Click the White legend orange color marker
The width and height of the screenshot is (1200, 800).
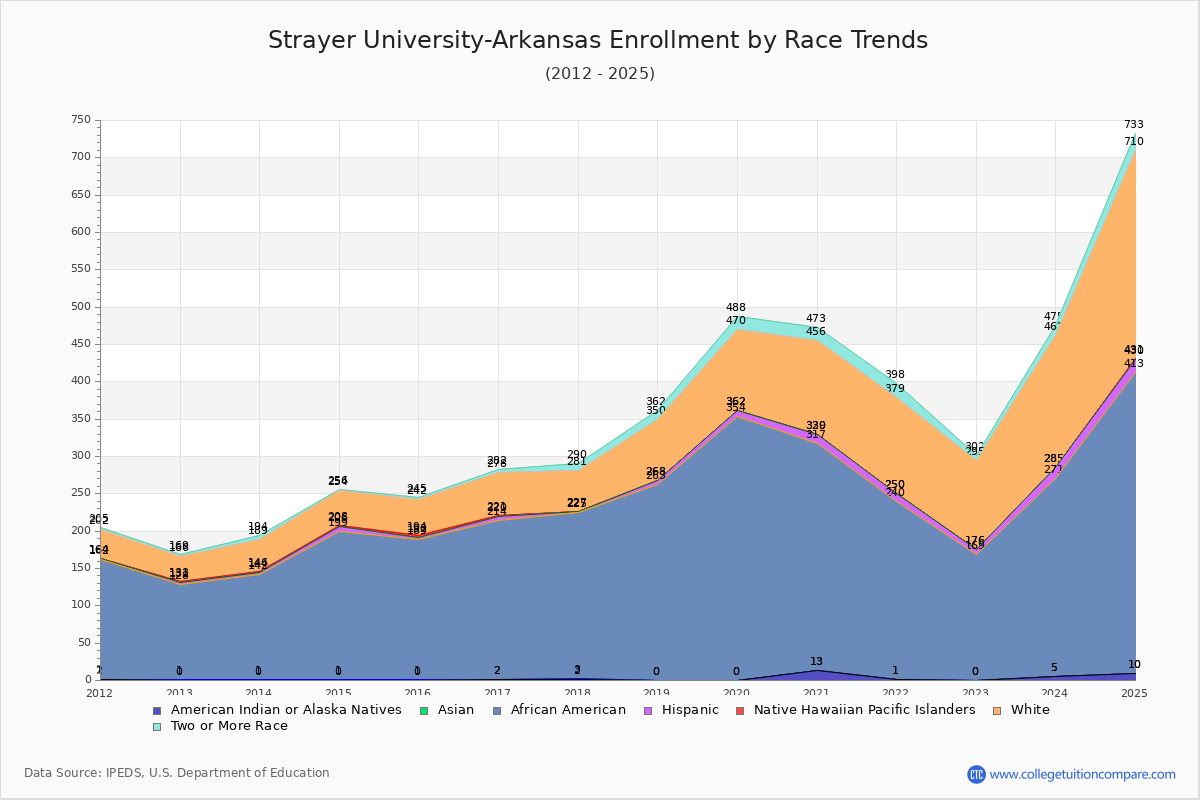tap(995, 710)
